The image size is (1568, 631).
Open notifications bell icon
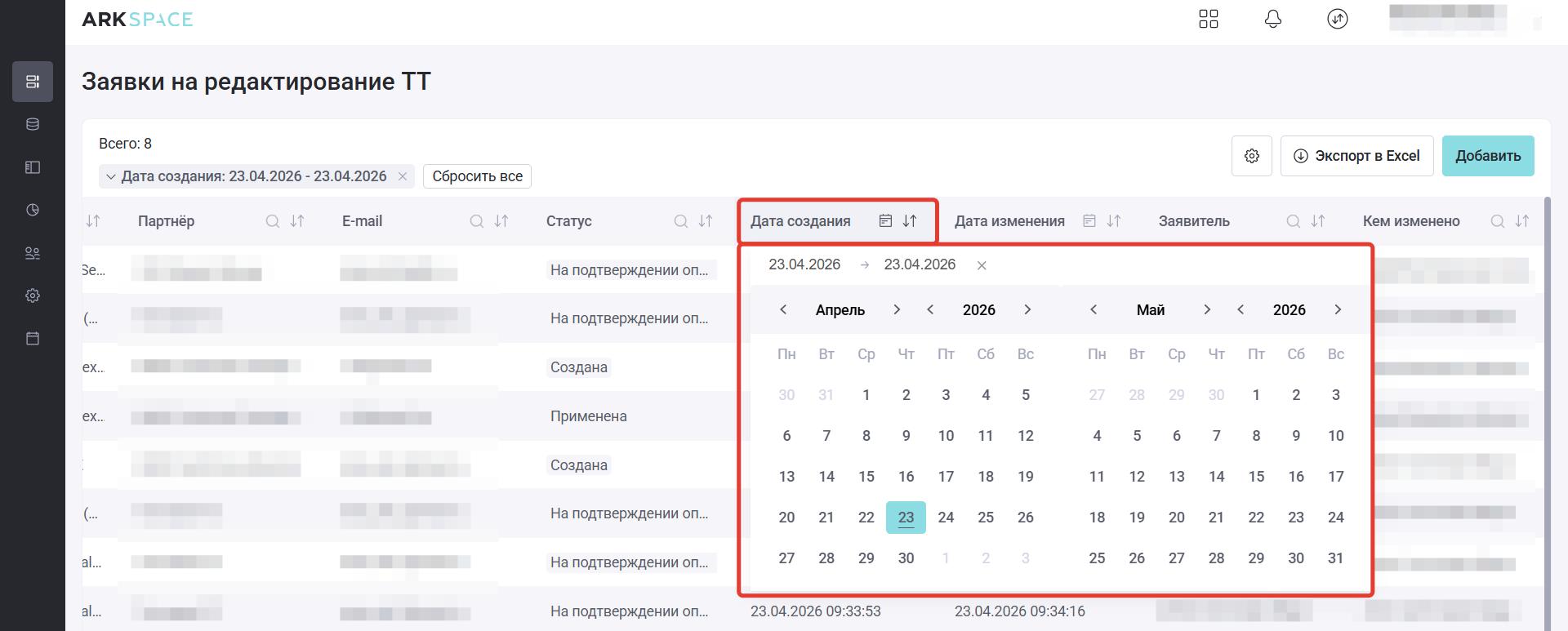pos(1272,19)
